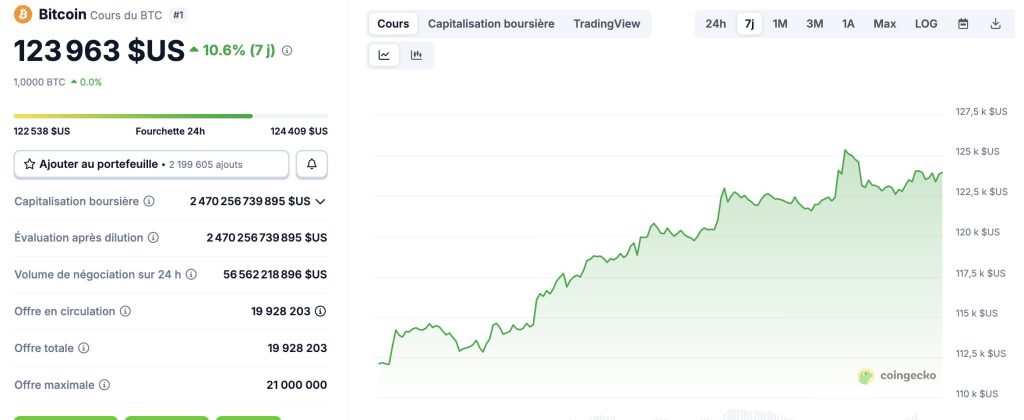The width and height of the screenshot is (1024, 420).
Task: Select the 1M time range
Action: click(780, 23)
